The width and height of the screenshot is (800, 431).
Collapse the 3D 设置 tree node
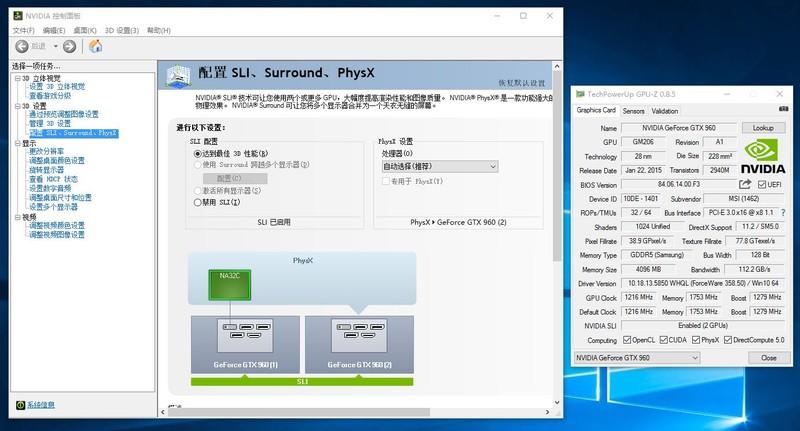17,106
